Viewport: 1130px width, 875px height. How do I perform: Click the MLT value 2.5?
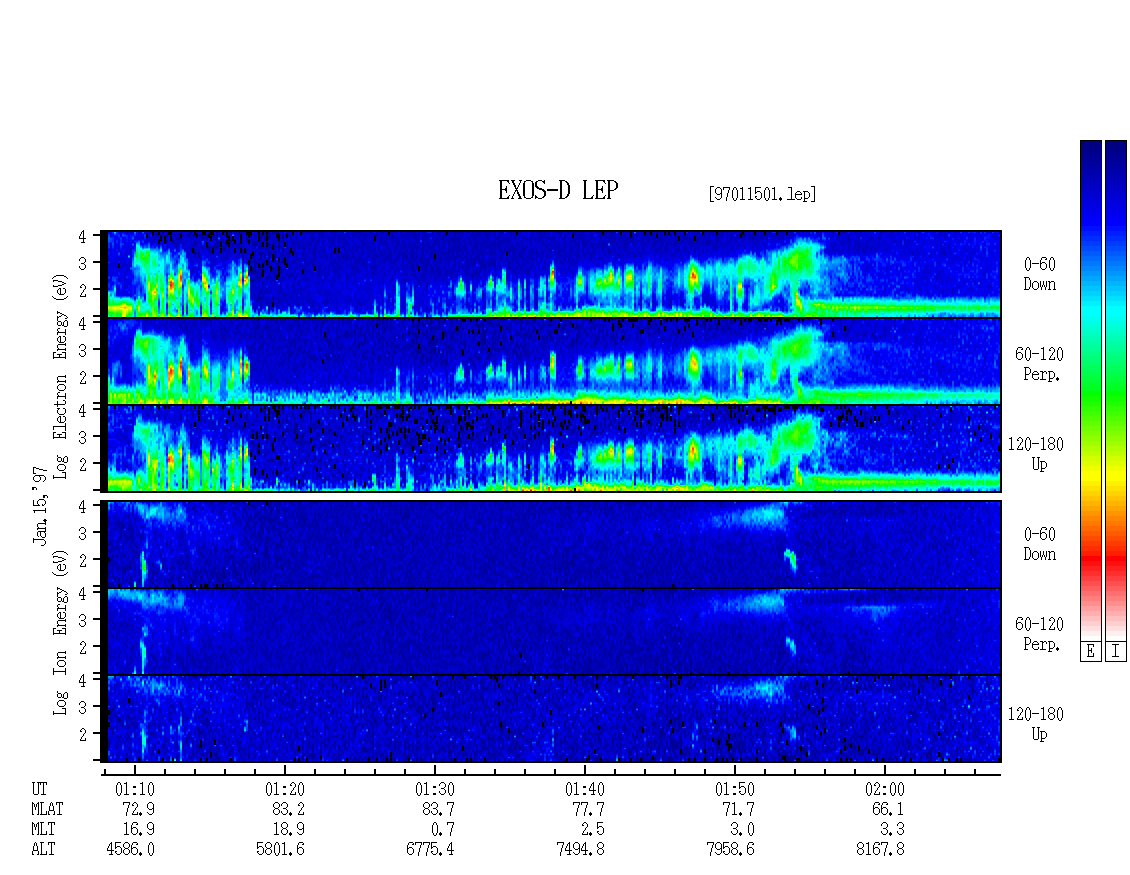tap(592, 830)
